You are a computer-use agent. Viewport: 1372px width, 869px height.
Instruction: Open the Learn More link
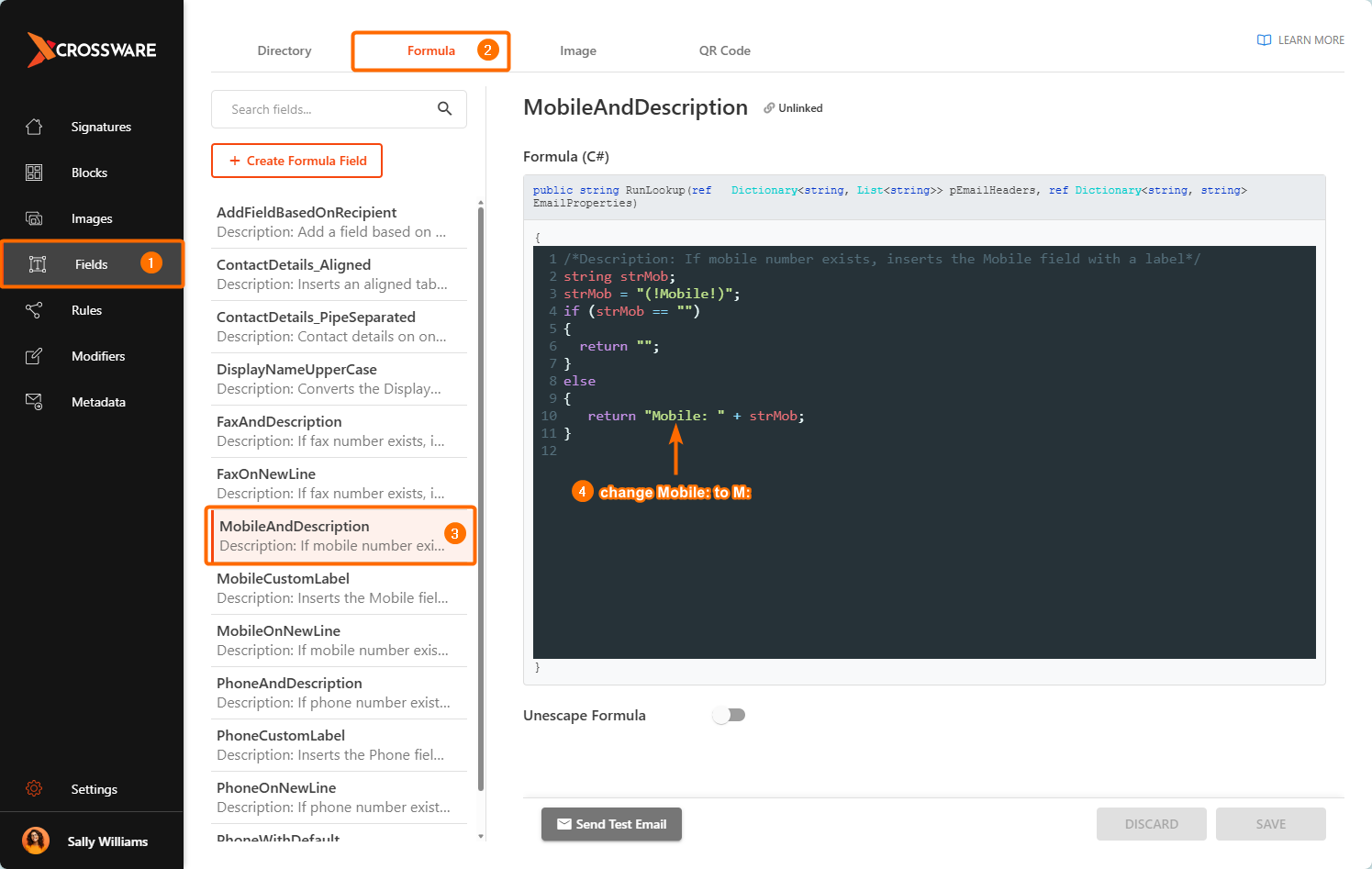point(1300,40)
